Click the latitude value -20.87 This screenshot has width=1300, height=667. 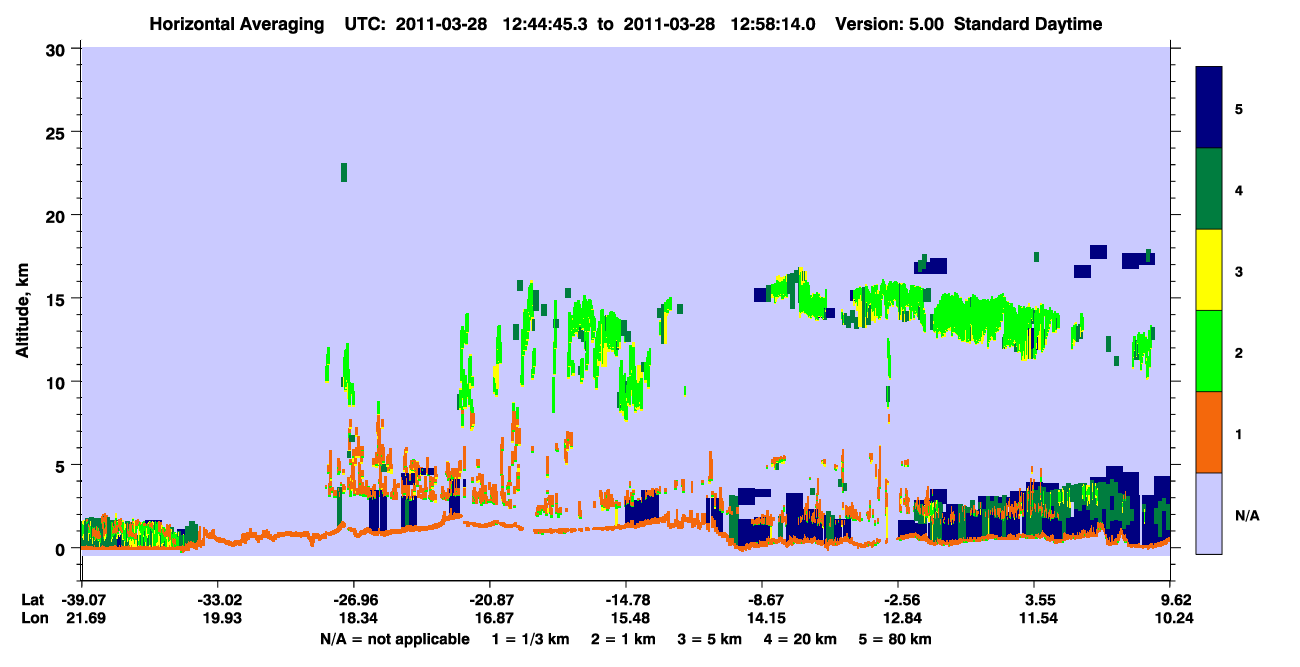(x=489, y=601)
